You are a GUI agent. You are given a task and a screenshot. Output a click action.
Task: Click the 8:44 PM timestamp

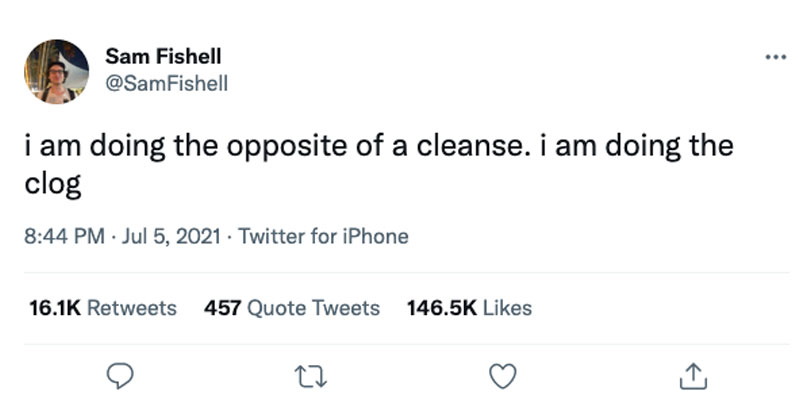(64, 236)
